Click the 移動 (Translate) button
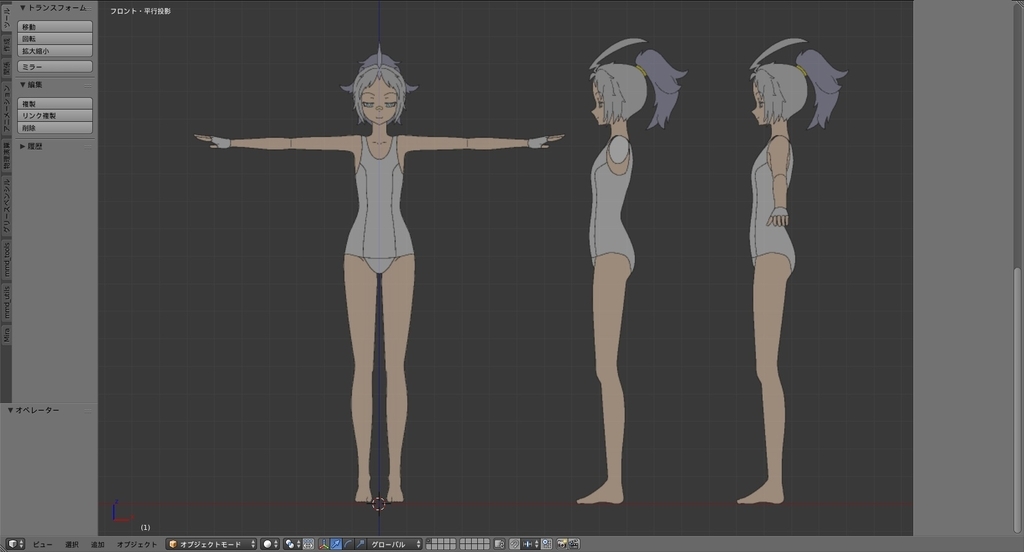This screenshot has height=552, width=1024. coord(55,27)
